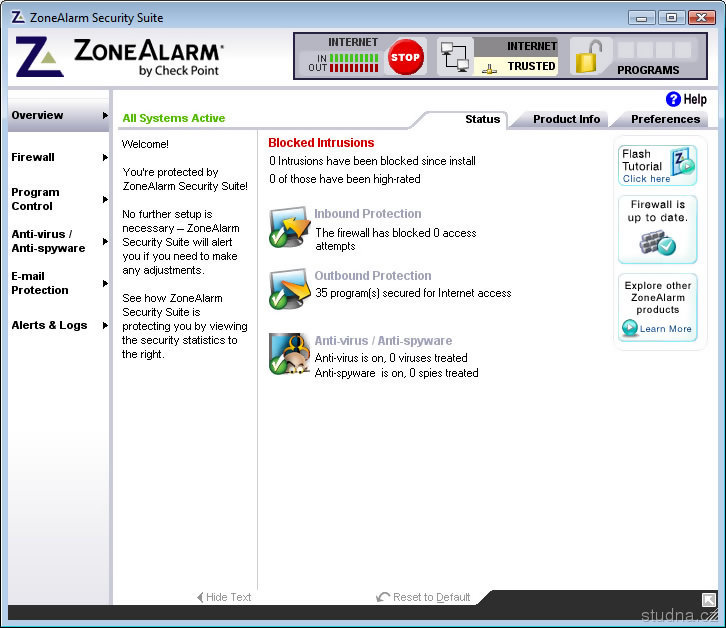The image size is (726, 628).
Task: Click Anti-virus / Anti-spyware heading link
Action: (383, 340)
